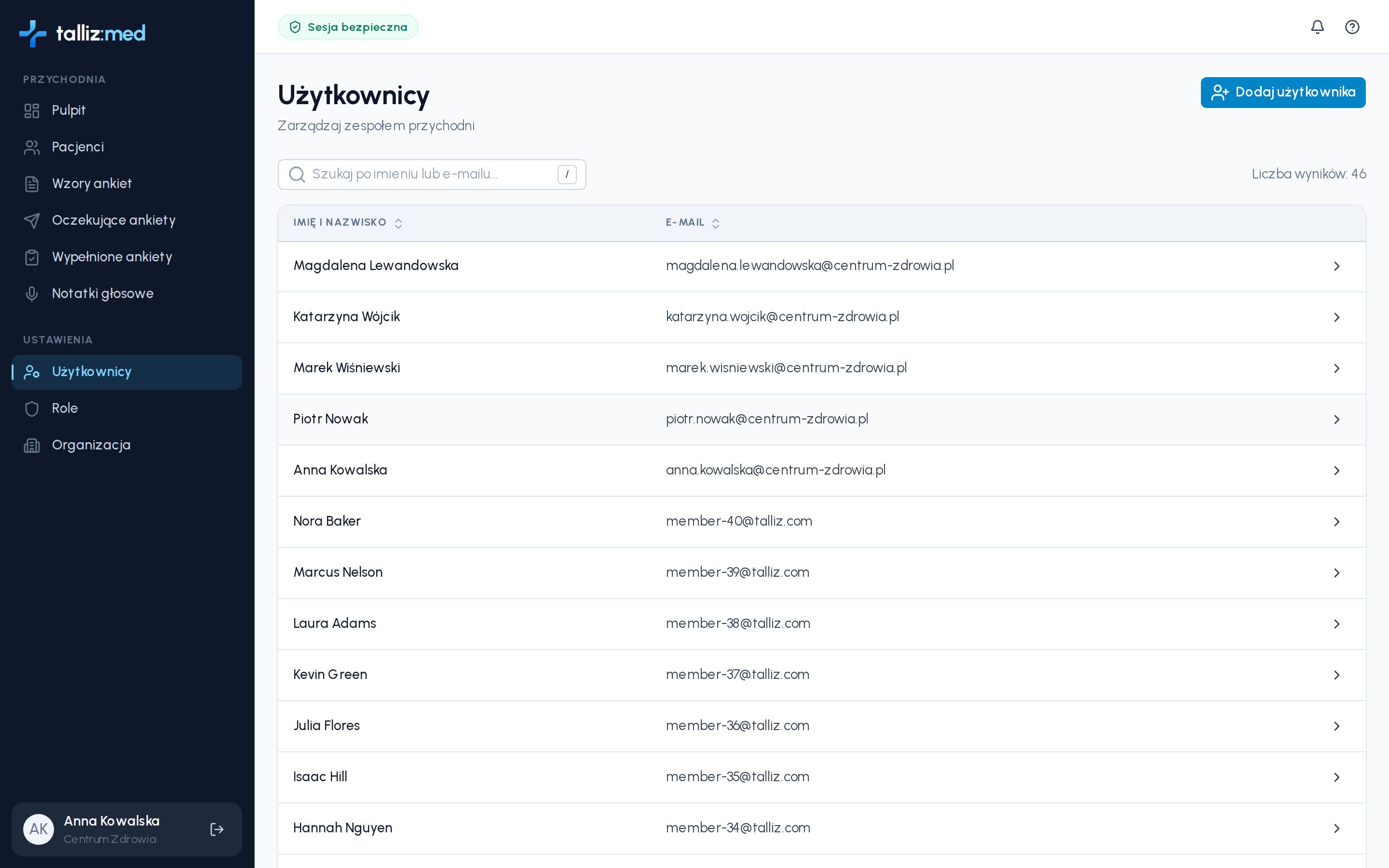Open the notifications bell
The width and height of the screenshot is (1389, 868).
coord(1317,27)
